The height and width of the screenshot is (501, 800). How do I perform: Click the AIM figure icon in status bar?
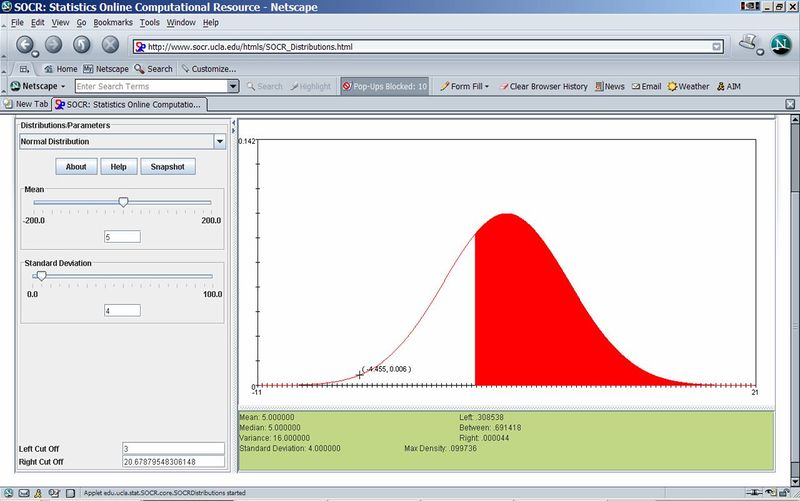pyautogui.click(x=38, y=493)
